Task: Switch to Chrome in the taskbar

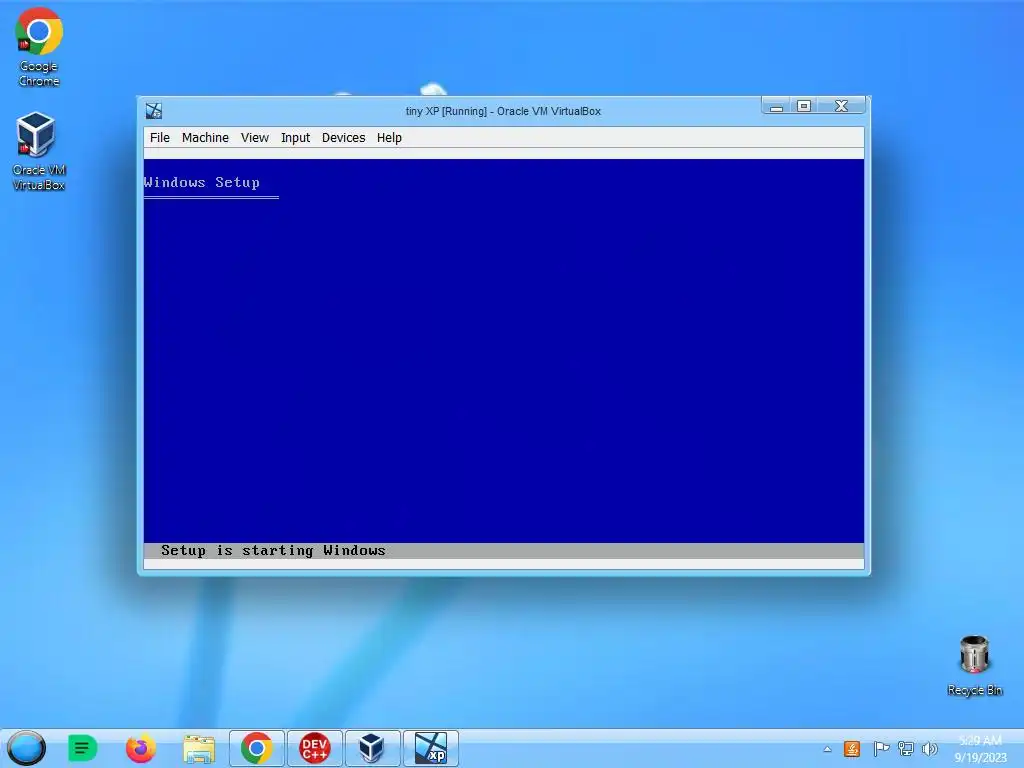Action: pyautogui.click(x=257, y=748)
